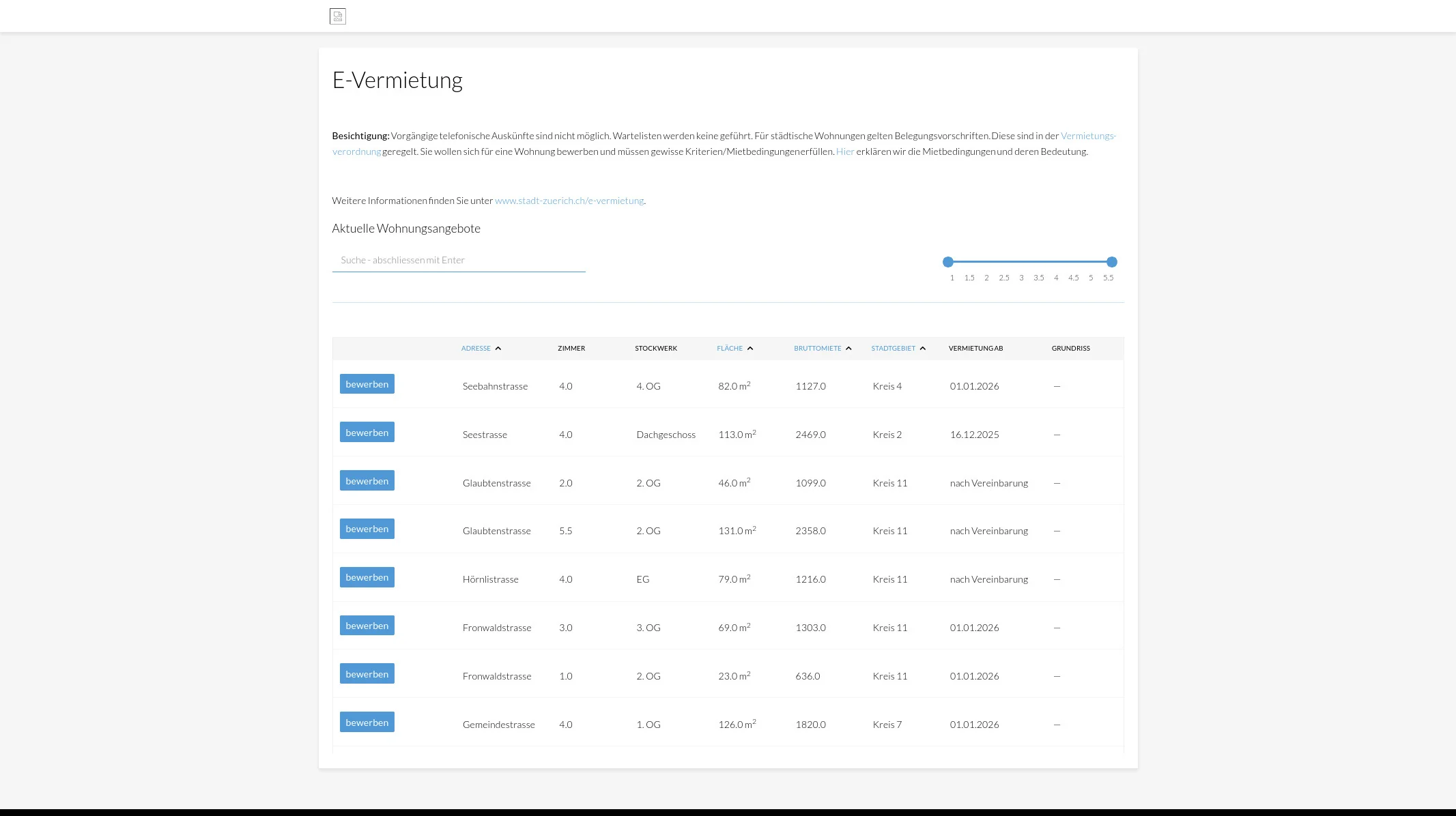Click the left slider handle at 1
This screenshot has width=1456, height=816.
pos(947,262)
